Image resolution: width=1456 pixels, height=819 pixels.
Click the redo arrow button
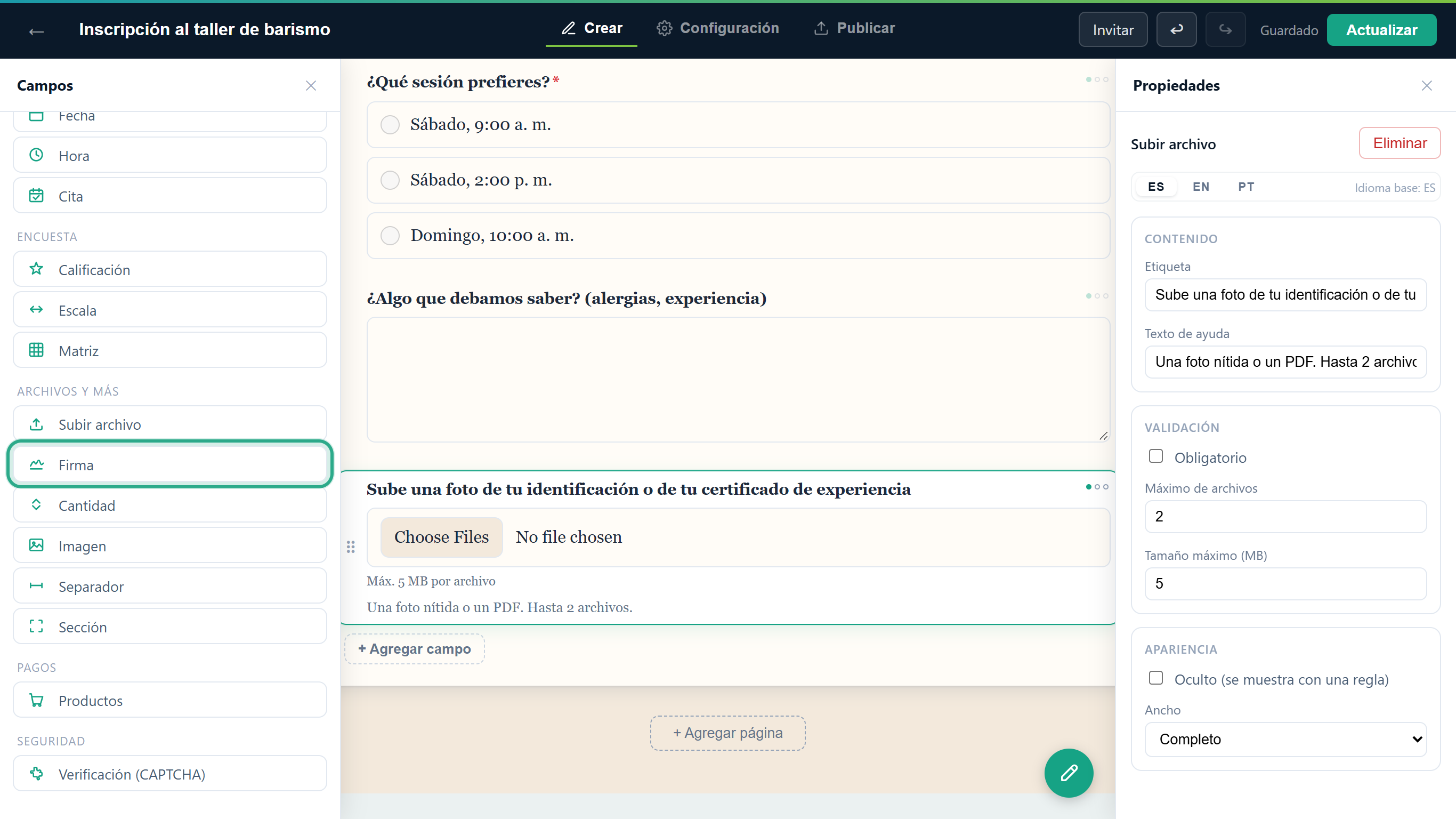(1225, 29)
